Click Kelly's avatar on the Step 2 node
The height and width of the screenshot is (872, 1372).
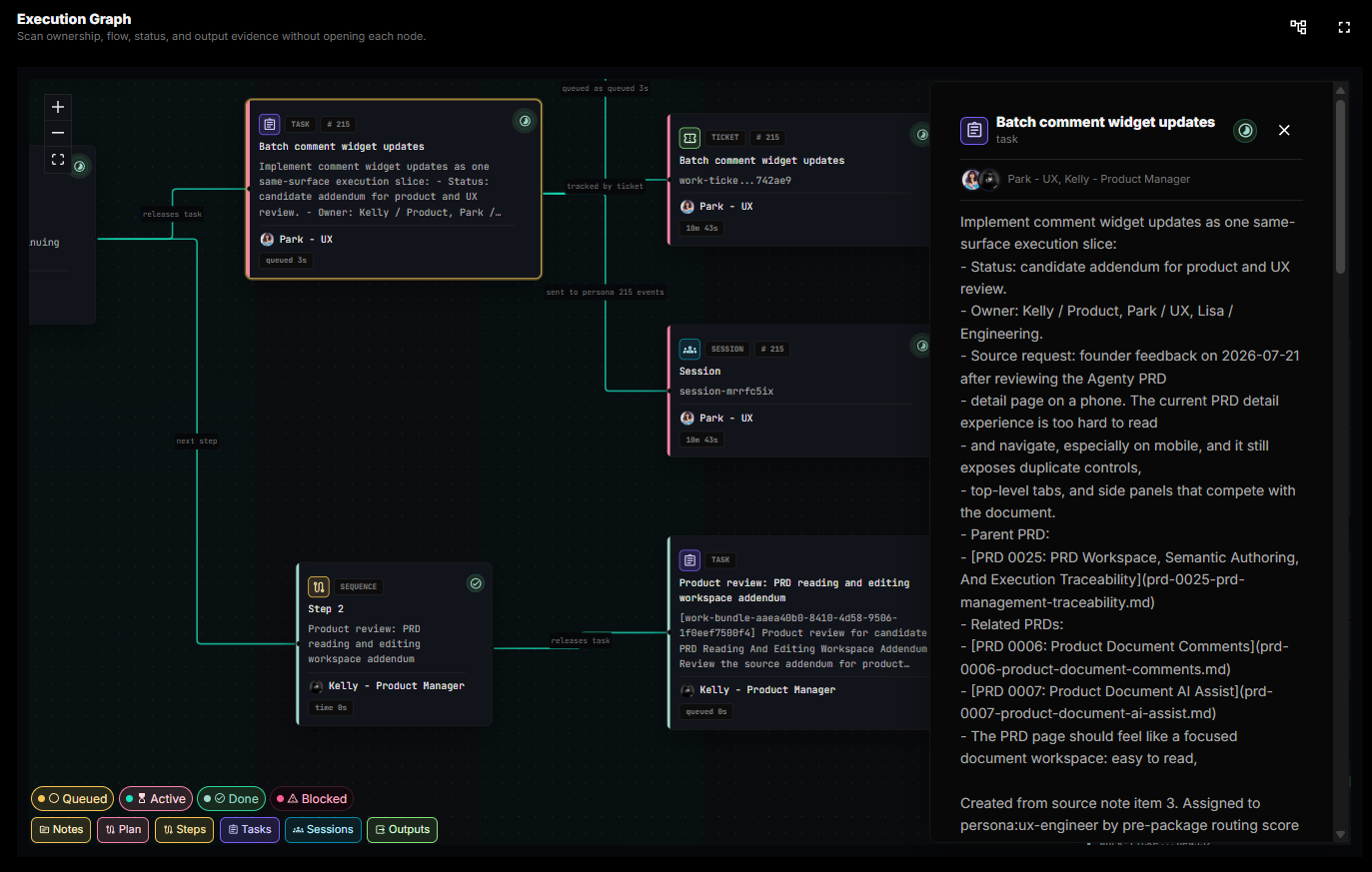316,686
